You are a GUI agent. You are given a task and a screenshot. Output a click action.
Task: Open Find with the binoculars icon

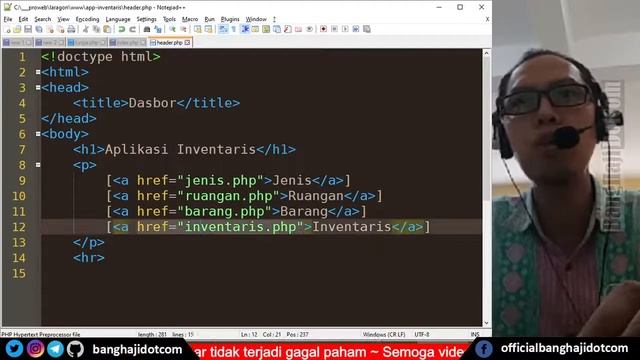click(x=147, y=29)
